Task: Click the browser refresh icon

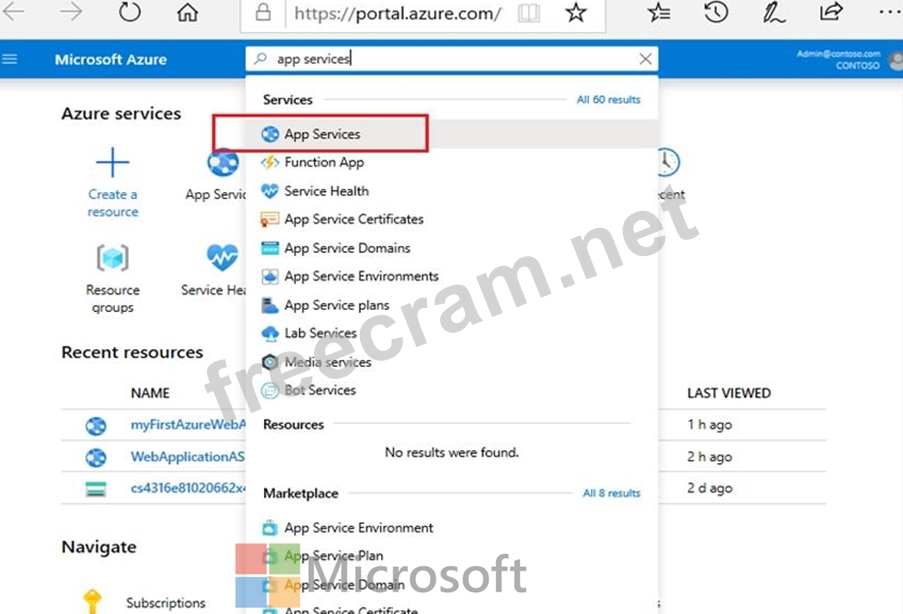Action: (130, 13)
